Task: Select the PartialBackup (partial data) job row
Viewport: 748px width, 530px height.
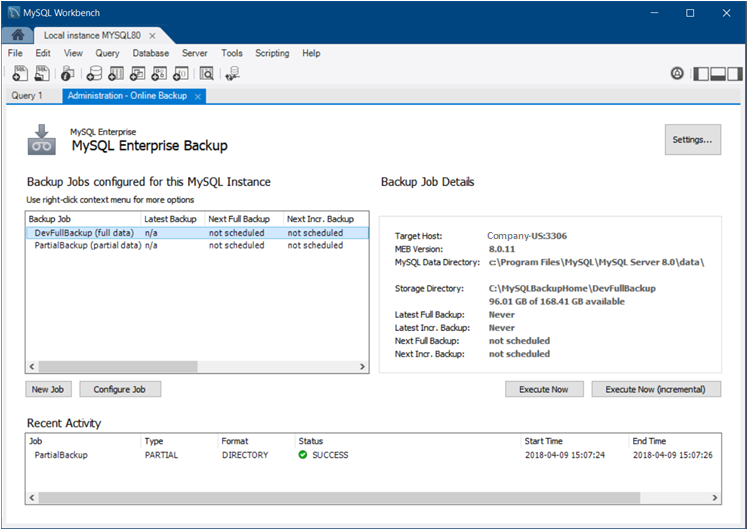Action: (88, 245)
